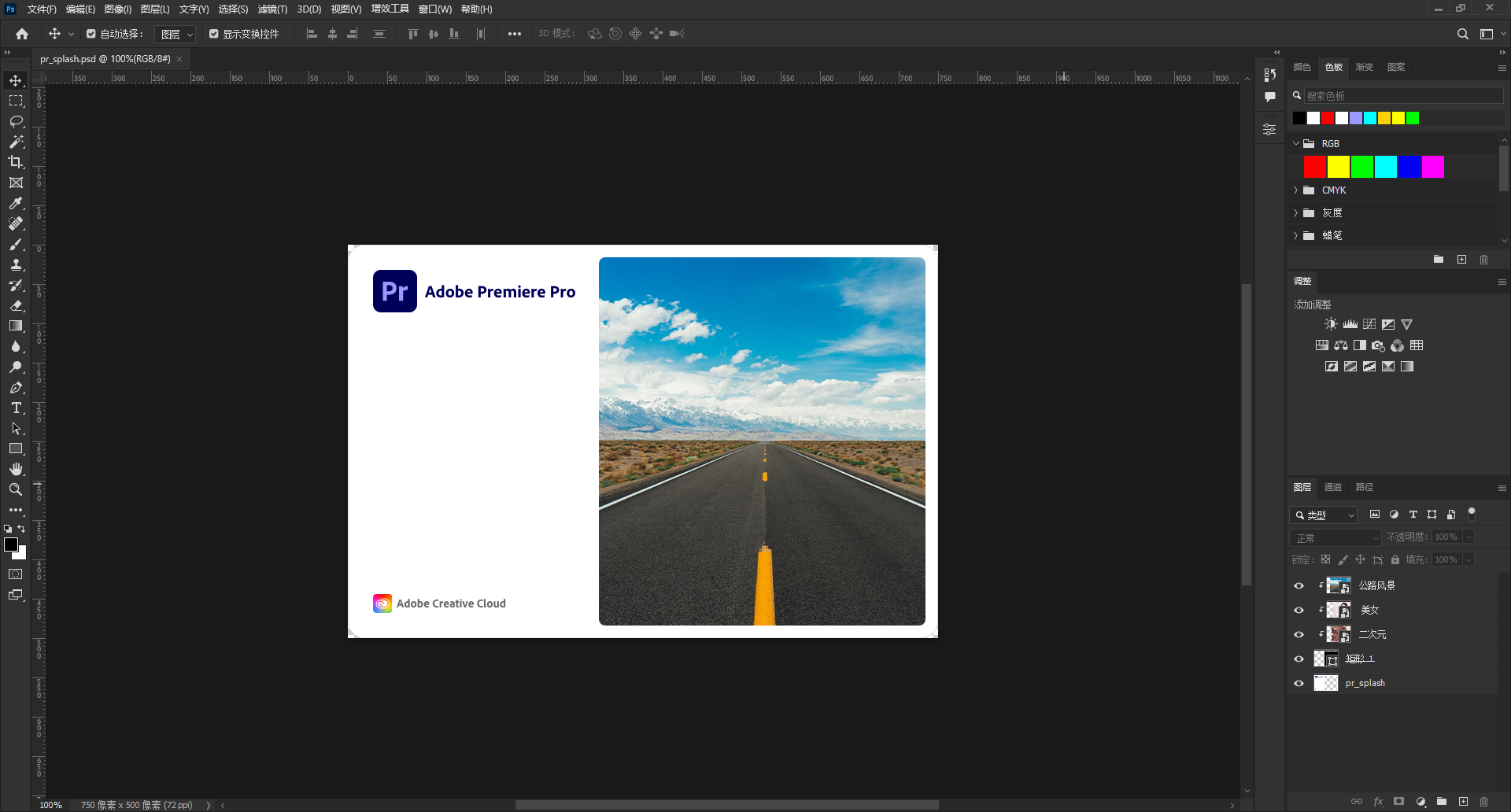Screen dimensions: 1511x812
Task: Open the 正常 blend mode dropdown
Action: tap(1336, 537)
